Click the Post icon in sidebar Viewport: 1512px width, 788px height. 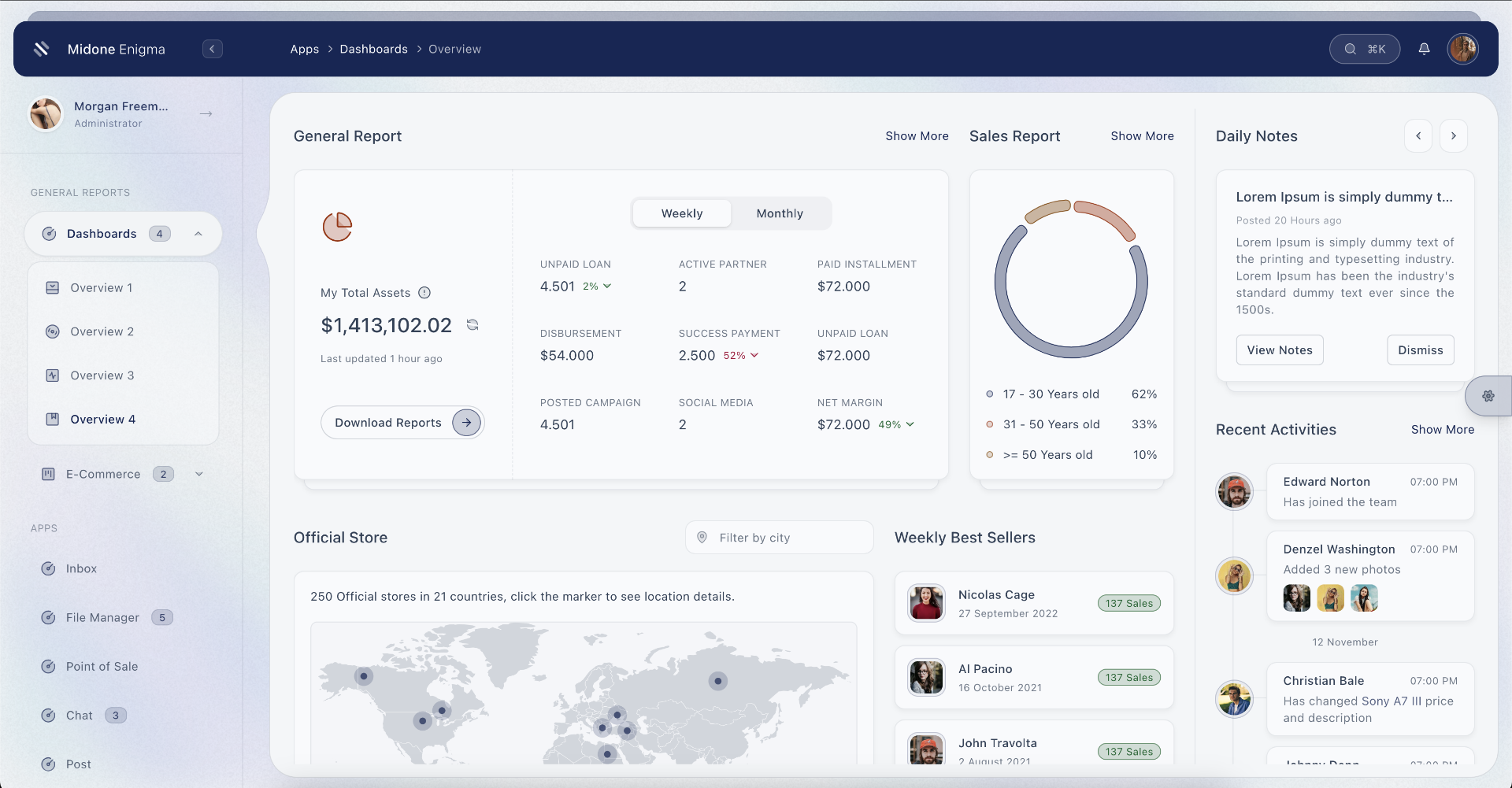click(49, 764)
